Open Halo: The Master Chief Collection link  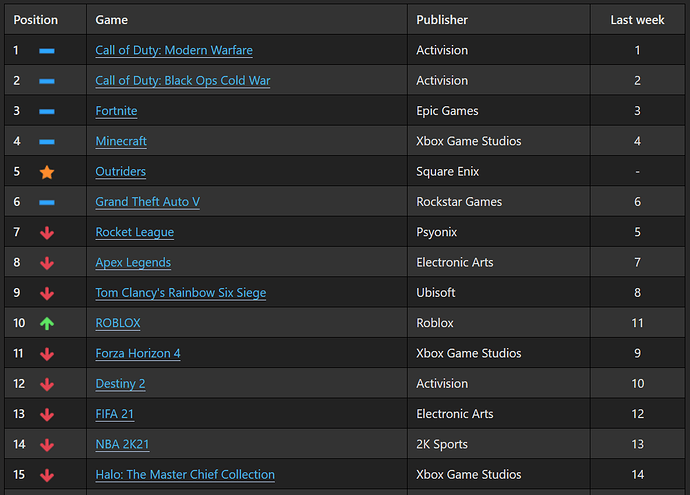coord(185,475)
